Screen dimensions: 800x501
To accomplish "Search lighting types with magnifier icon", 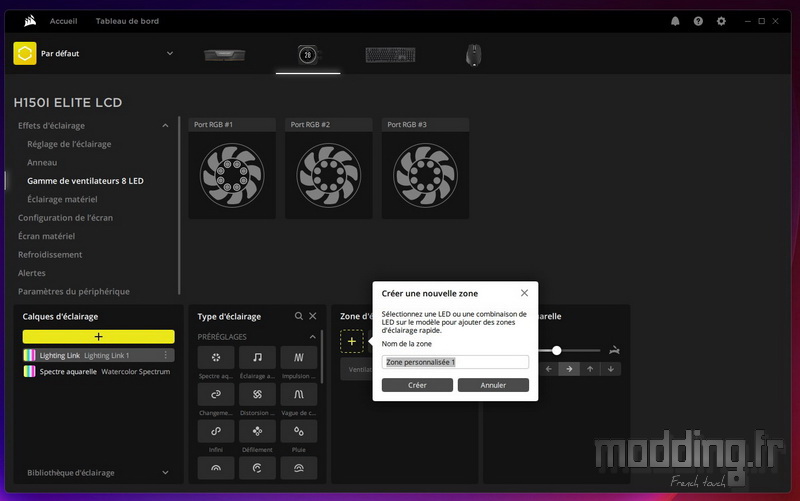I will 298,316.
